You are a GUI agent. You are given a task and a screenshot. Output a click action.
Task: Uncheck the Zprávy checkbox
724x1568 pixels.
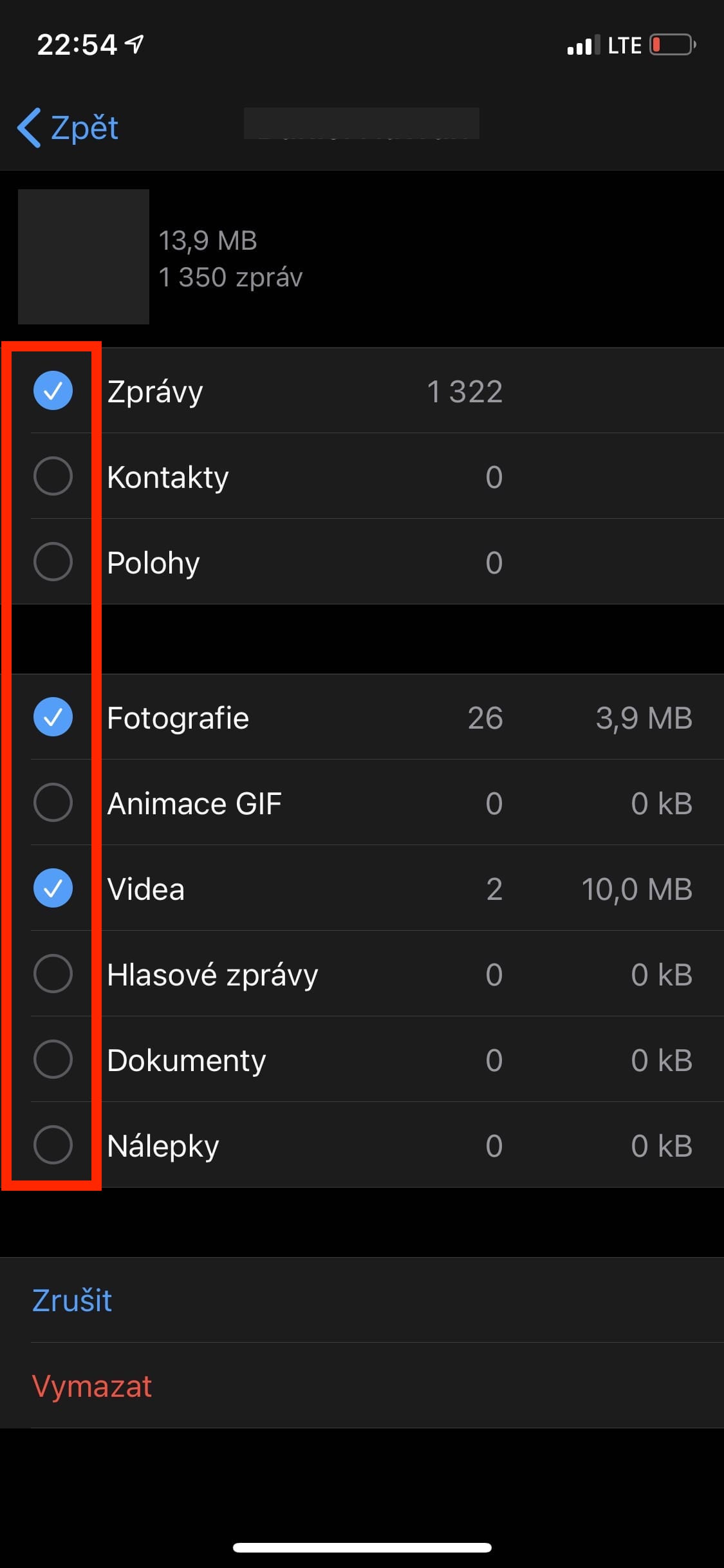53,391
